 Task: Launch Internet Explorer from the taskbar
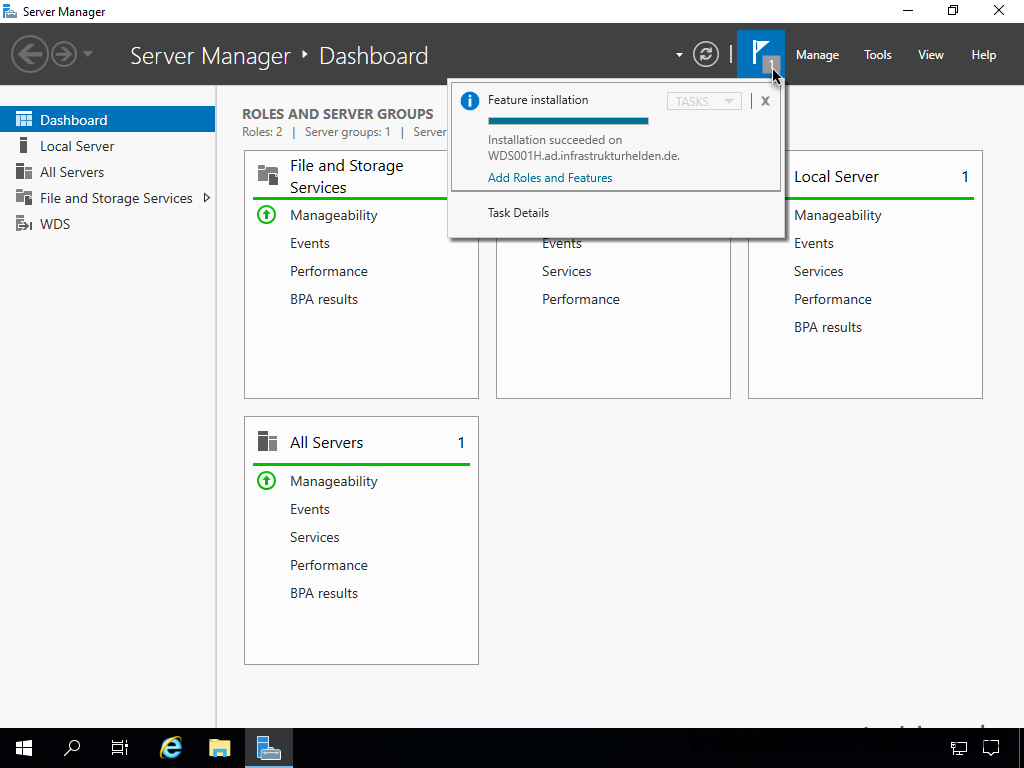170,748
